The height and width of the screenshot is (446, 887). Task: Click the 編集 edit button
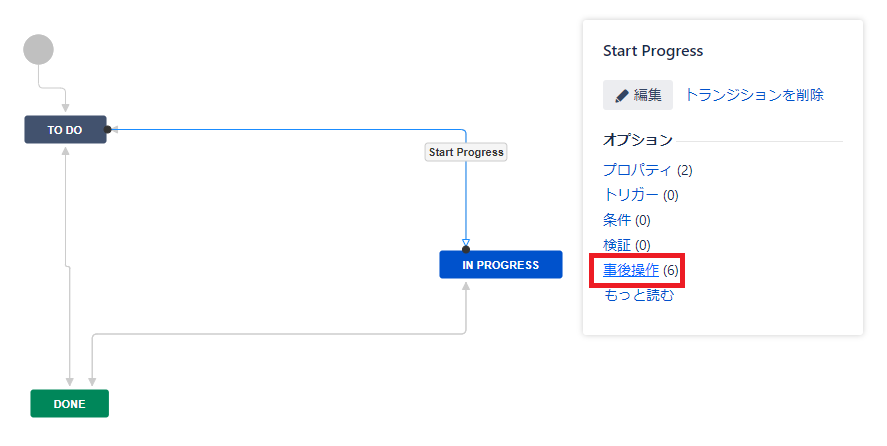tap(638, 95)
